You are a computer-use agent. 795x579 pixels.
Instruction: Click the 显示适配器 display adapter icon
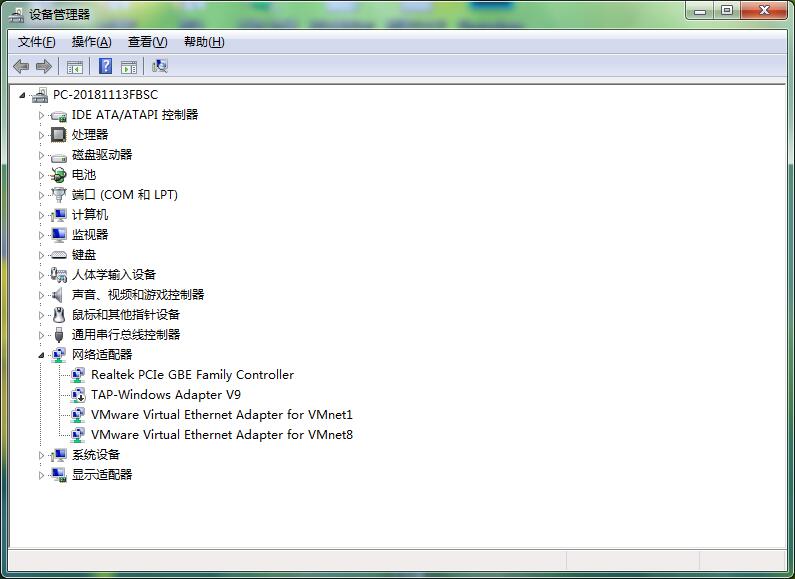pyautogui.click(x=59, y=475)
